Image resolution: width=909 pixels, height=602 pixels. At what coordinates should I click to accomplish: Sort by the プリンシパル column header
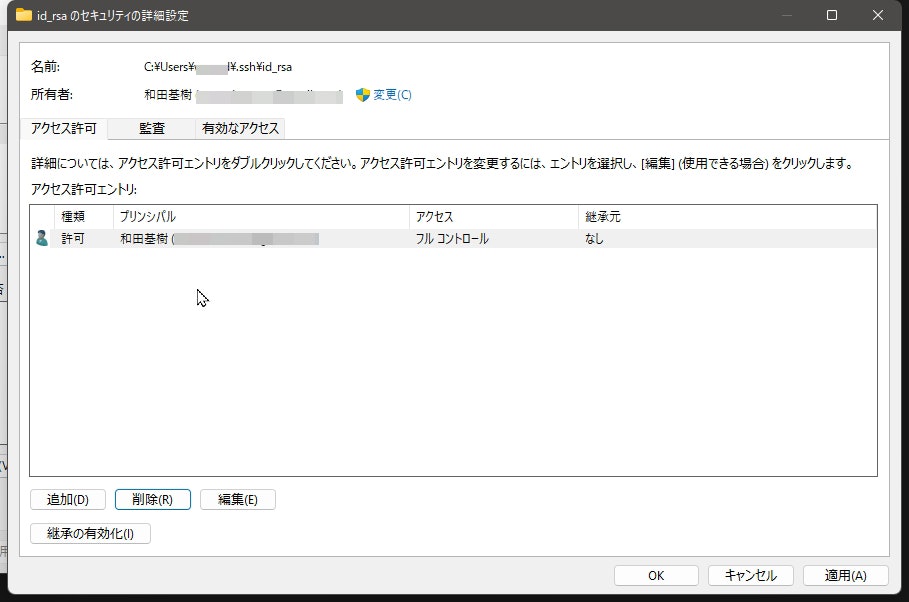pos(261,217)
